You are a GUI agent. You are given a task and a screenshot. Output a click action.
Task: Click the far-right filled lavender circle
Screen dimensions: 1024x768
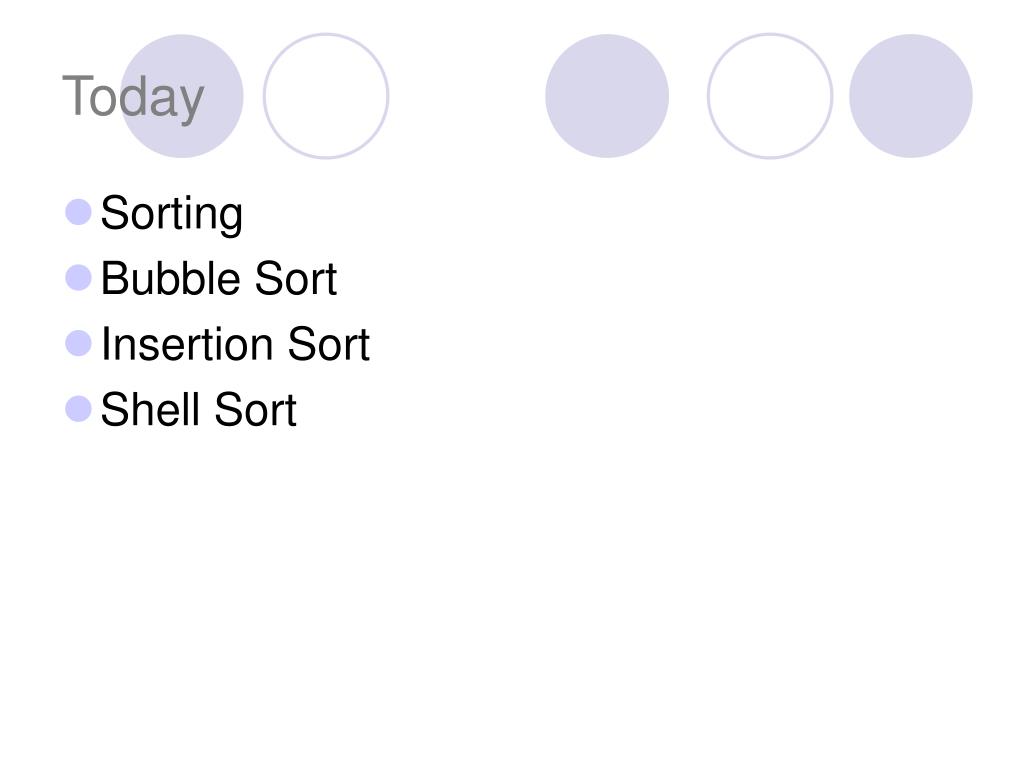910,96
